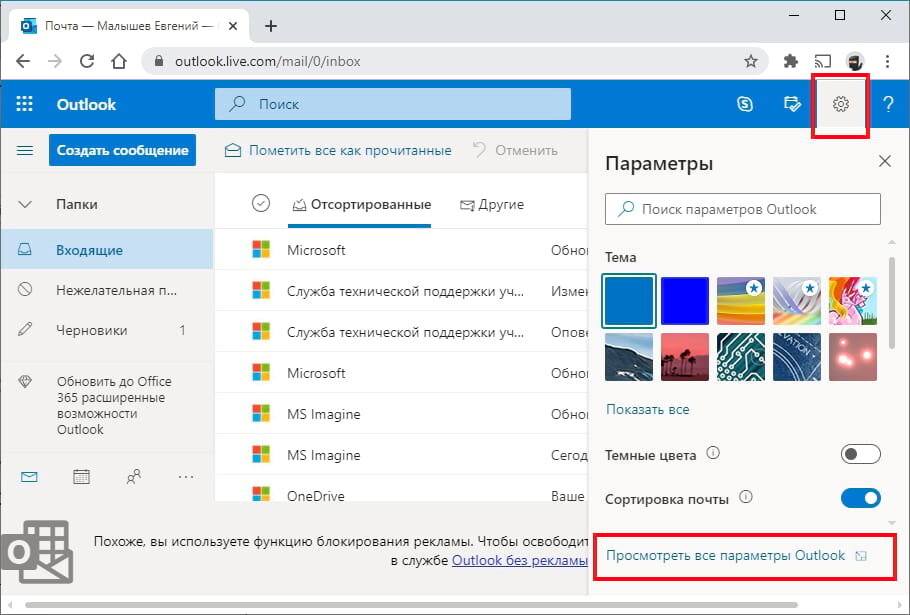Choose the palm trees sunset theme
The width and height of the screenshot is (910, 615).
coord(685,357)
